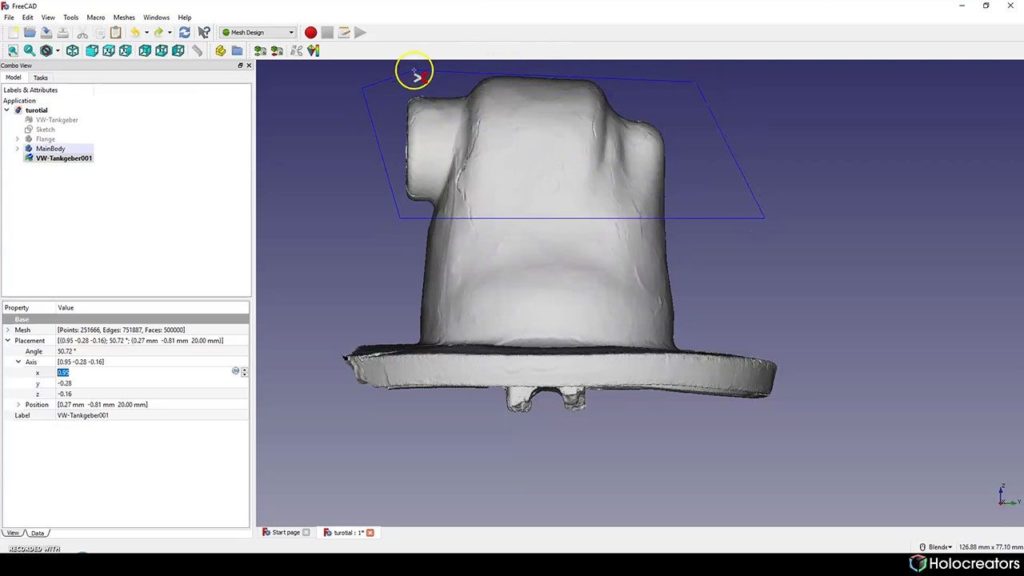Click the Open folder icon
The image size is (1024, 576).
click(x=30, y=33)
